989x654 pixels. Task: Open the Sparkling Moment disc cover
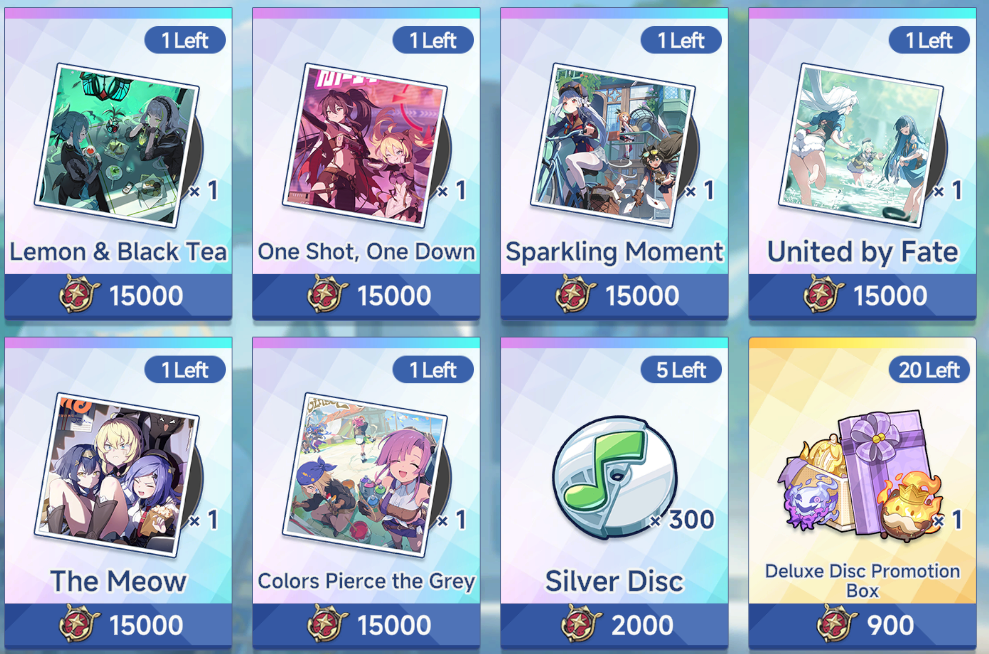coord(614,145)
